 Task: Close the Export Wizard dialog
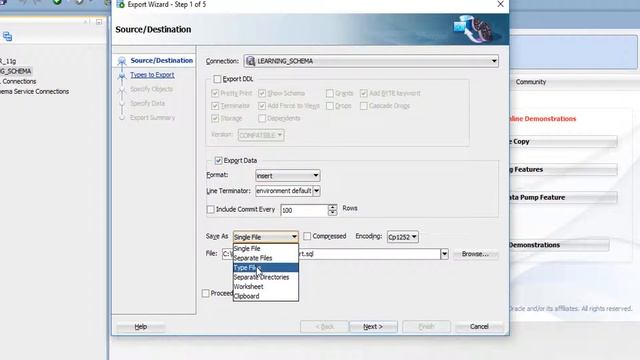click(x=500, y=4)
